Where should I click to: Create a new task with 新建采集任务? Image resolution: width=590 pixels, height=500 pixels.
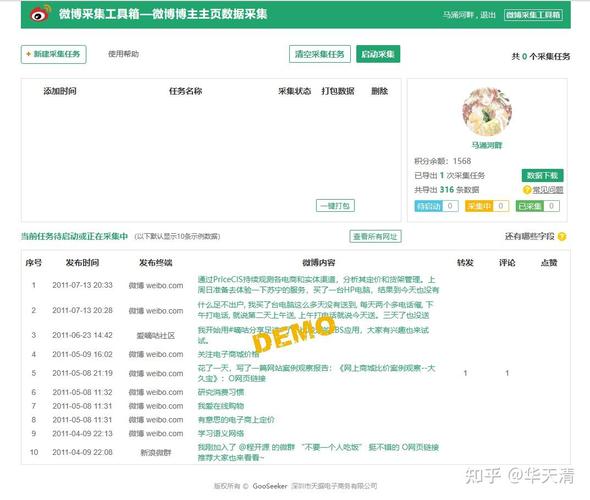(x=54, y=54)
